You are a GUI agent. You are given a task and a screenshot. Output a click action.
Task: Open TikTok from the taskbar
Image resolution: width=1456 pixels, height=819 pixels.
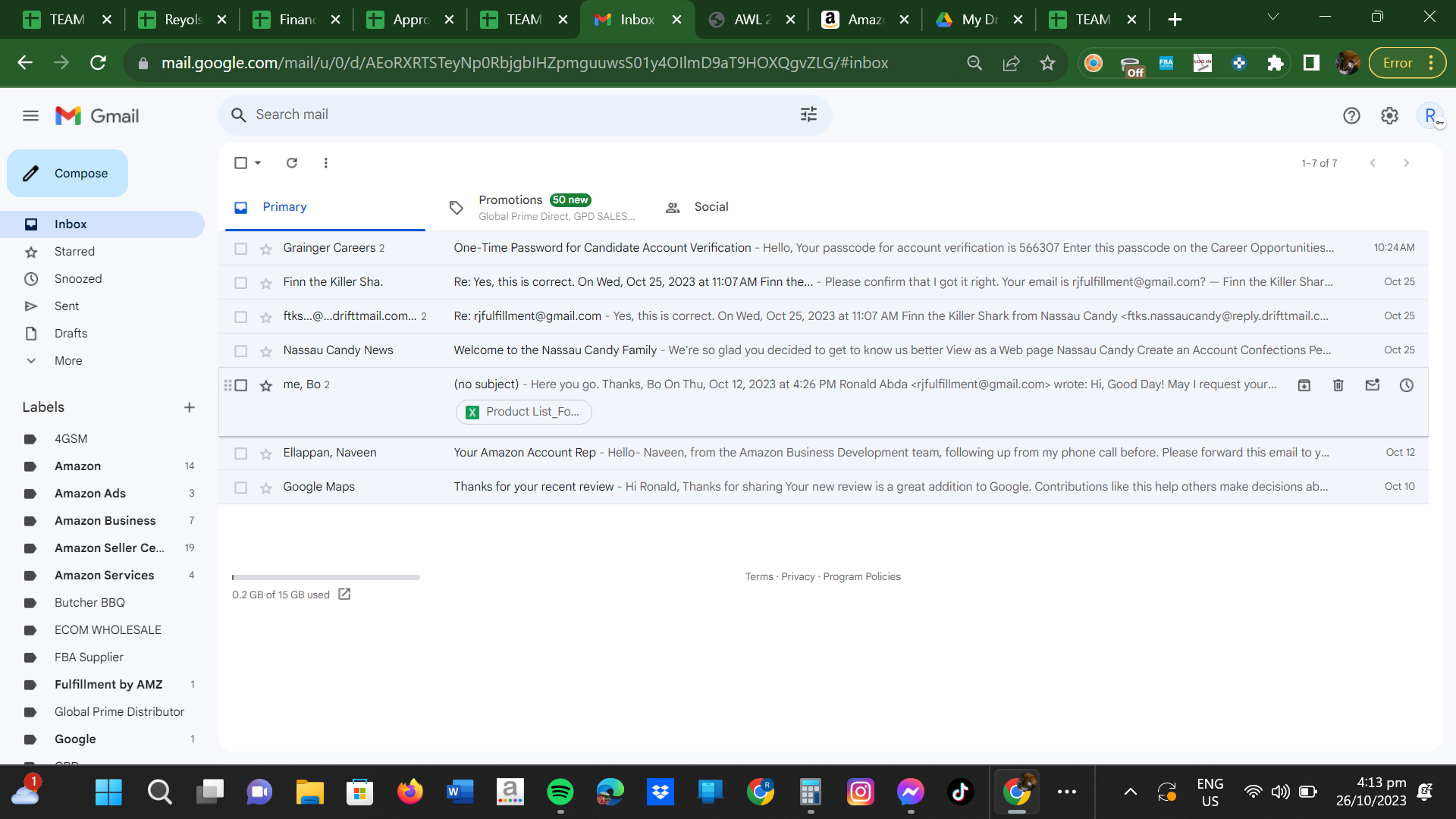coord(961,792)
